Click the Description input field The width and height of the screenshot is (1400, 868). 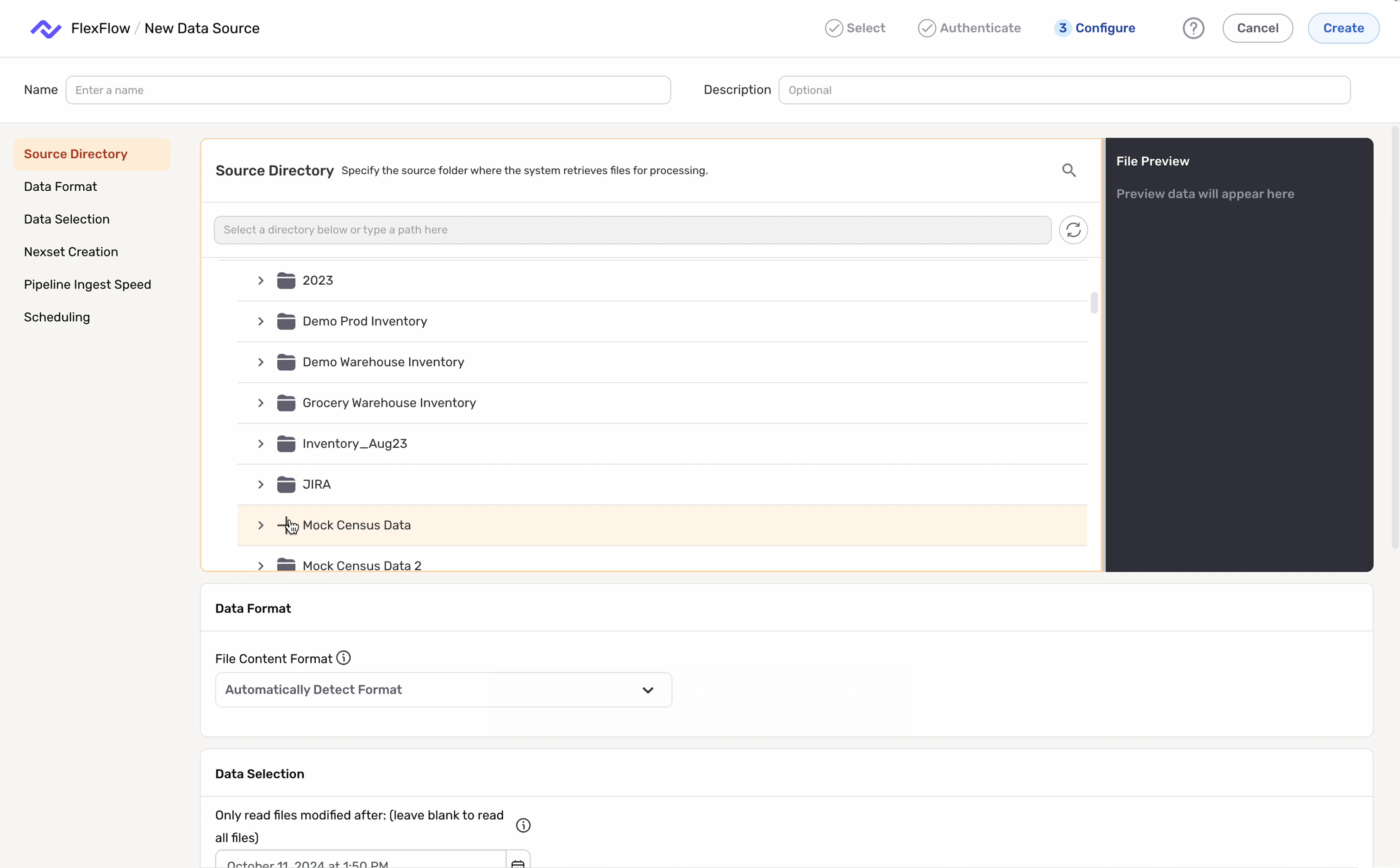click(1064, 89)
